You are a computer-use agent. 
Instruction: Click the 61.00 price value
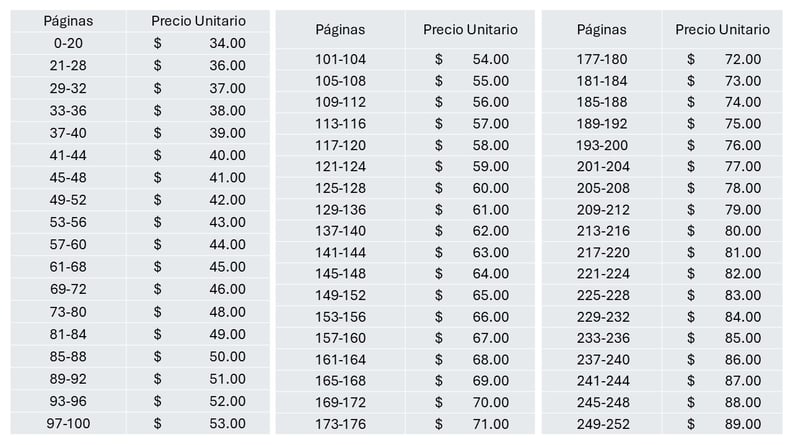(x=491, y=210)
